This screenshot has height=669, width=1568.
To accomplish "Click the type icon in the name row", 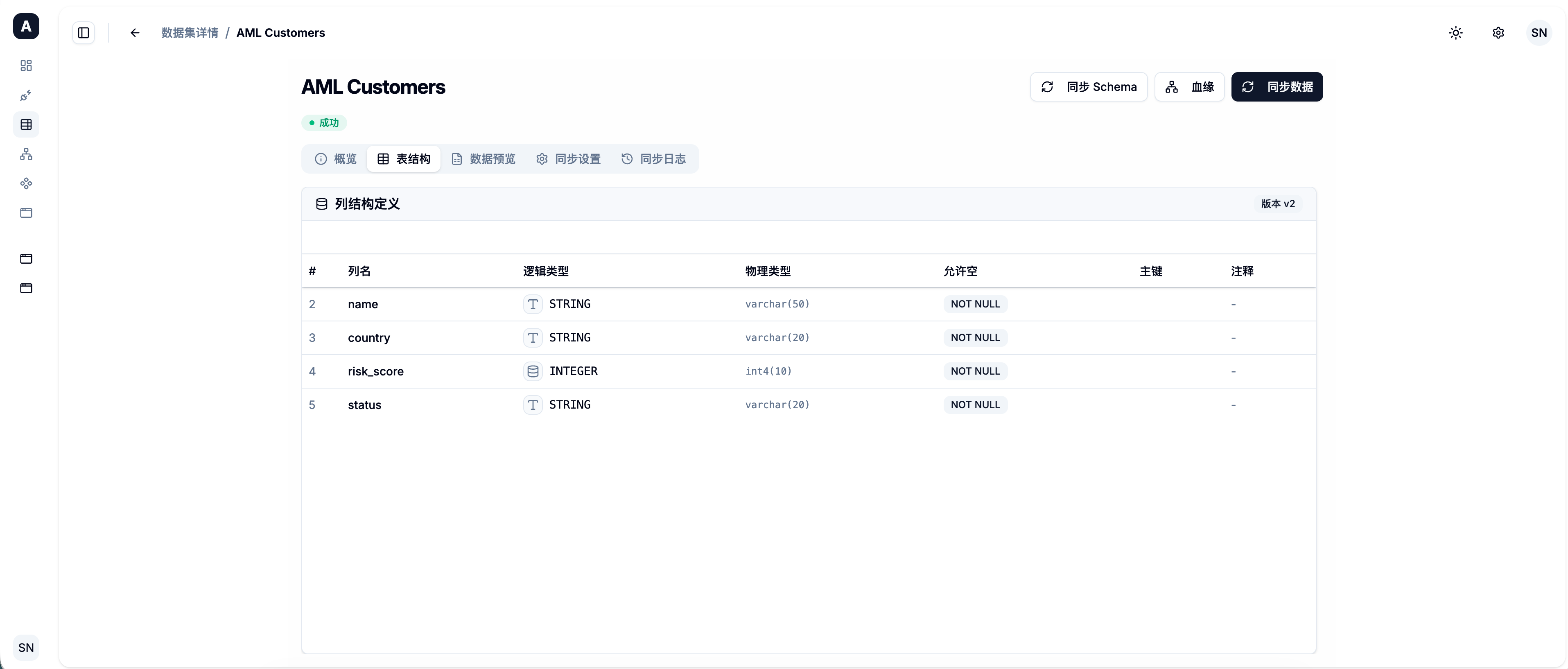I will 533,304.
